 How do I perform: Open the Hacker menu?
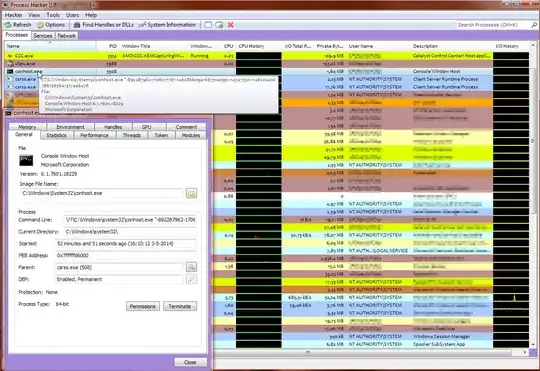coord(13,15)
